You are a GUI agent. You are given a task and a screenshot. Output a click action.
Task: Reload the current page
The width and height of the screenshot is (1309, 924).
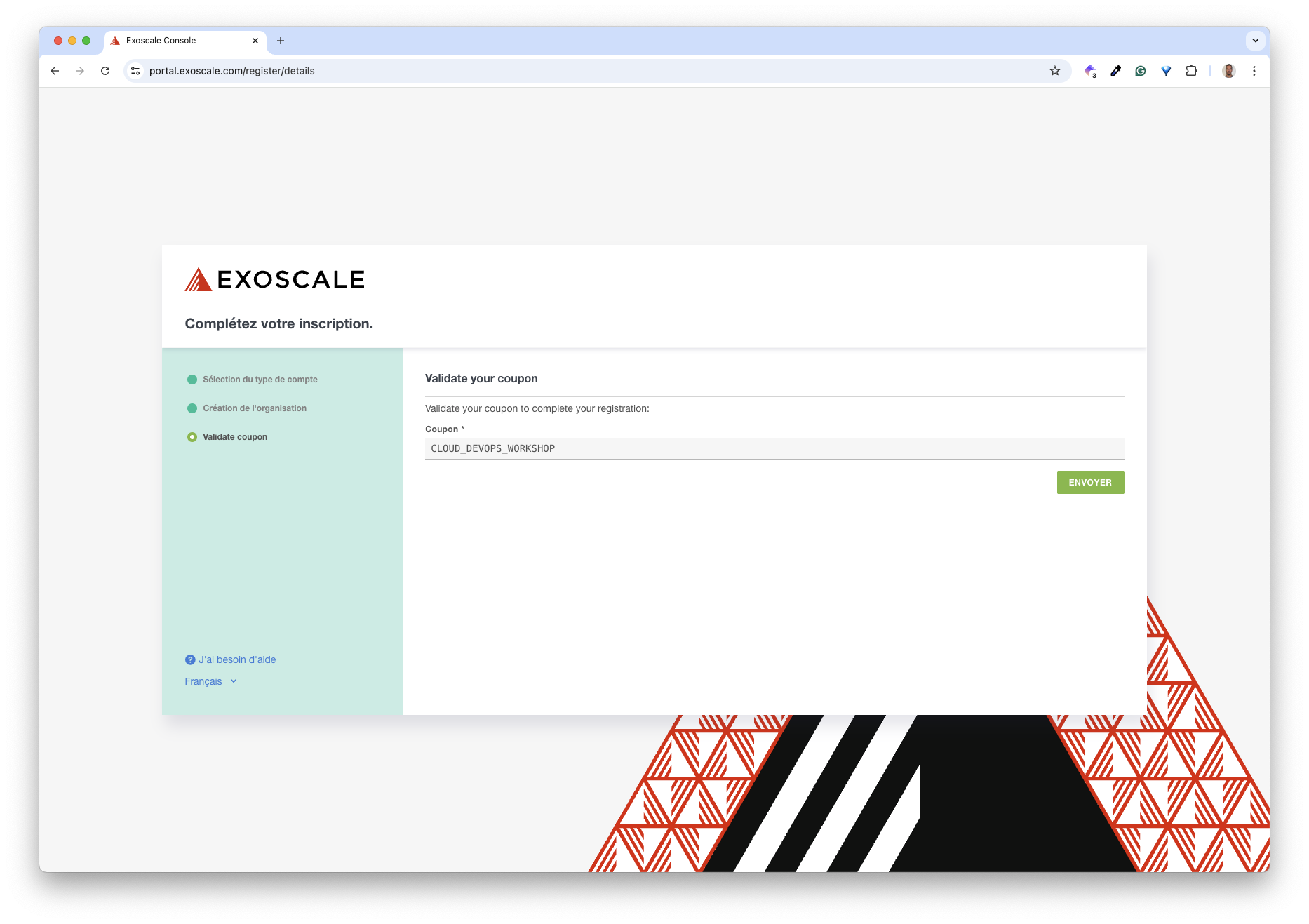(x=105, y=71)
